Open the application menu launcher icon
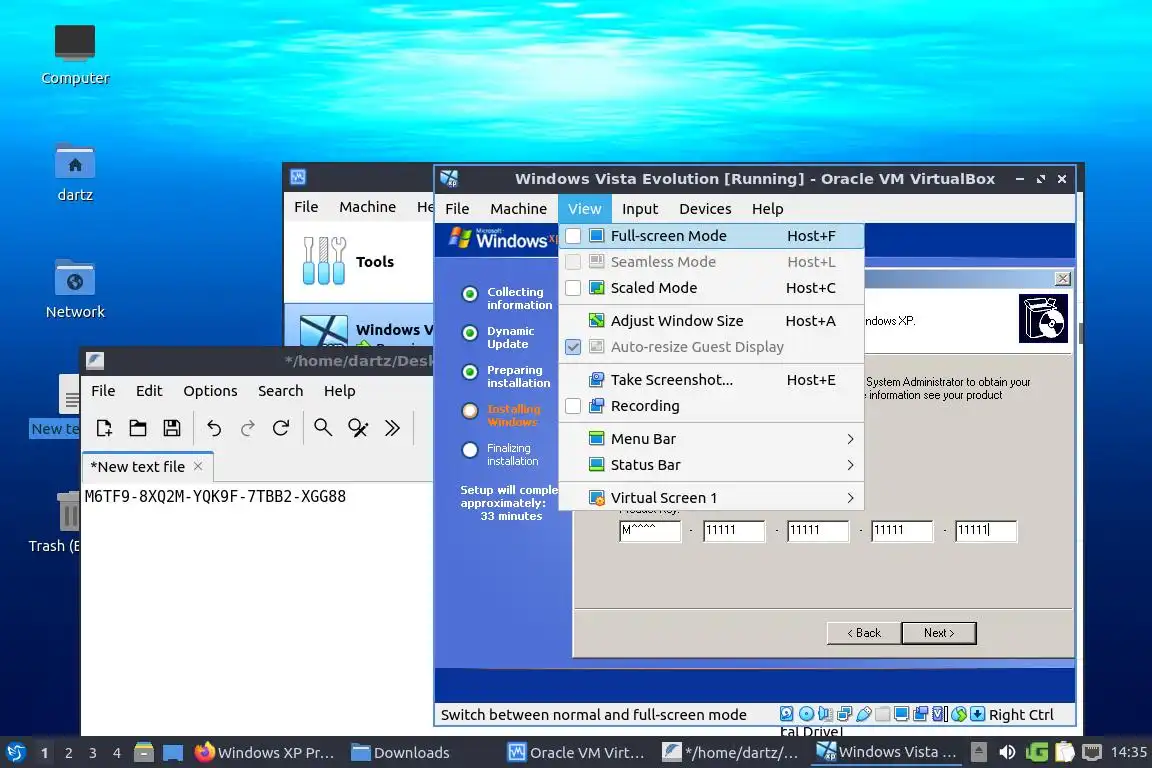 pyautogui.click(x=16, y=752)
